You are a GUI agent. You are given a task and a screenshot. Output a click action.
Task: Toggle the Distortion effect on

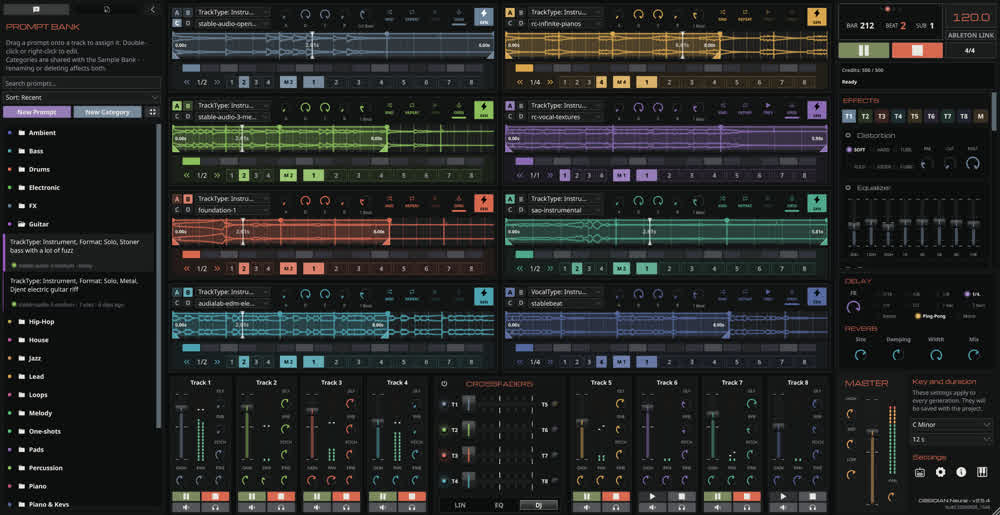pyautogui.click(x=848, y=135)
